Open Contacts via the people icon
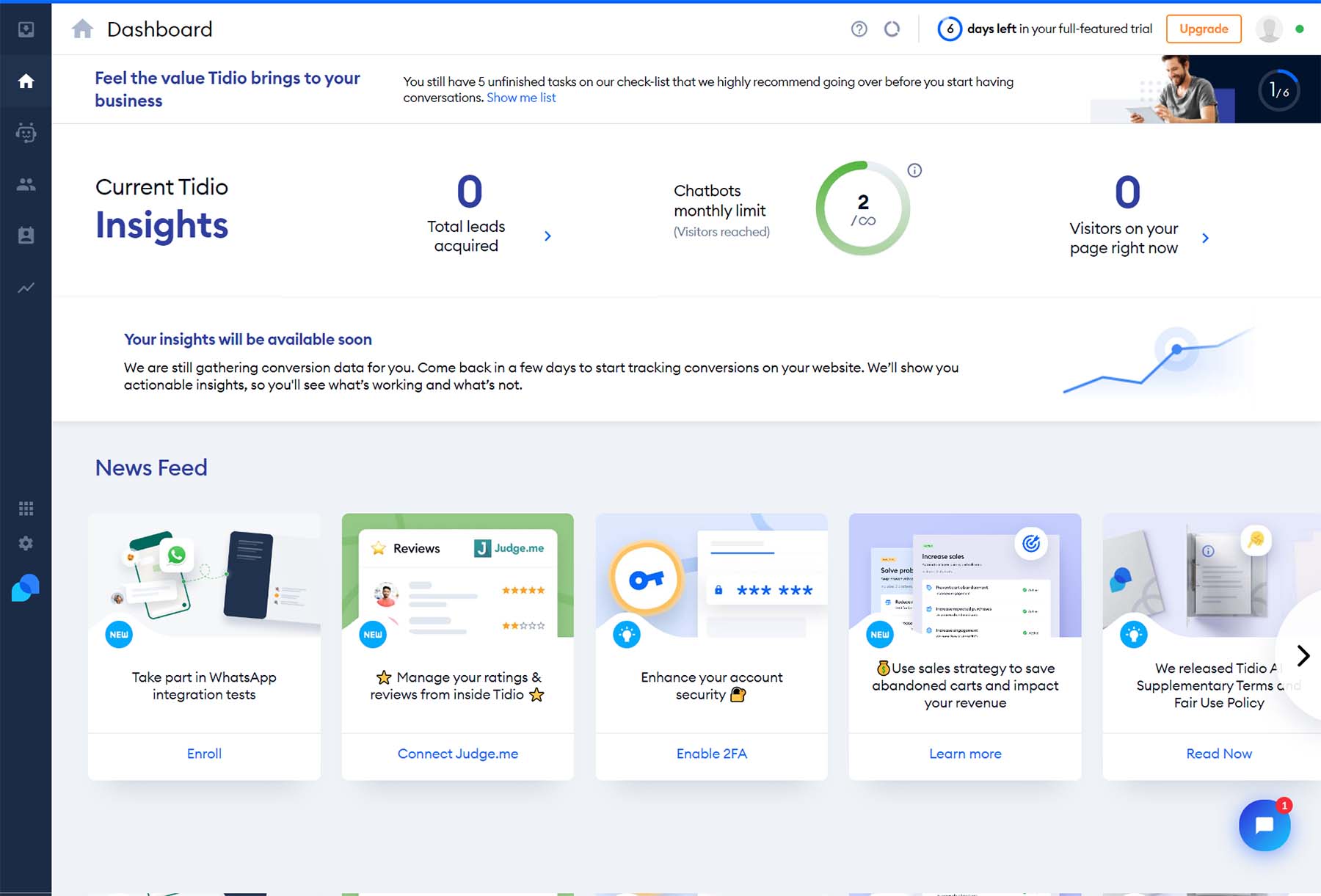Screen dimensions: 1321x896 coord(26,184)
